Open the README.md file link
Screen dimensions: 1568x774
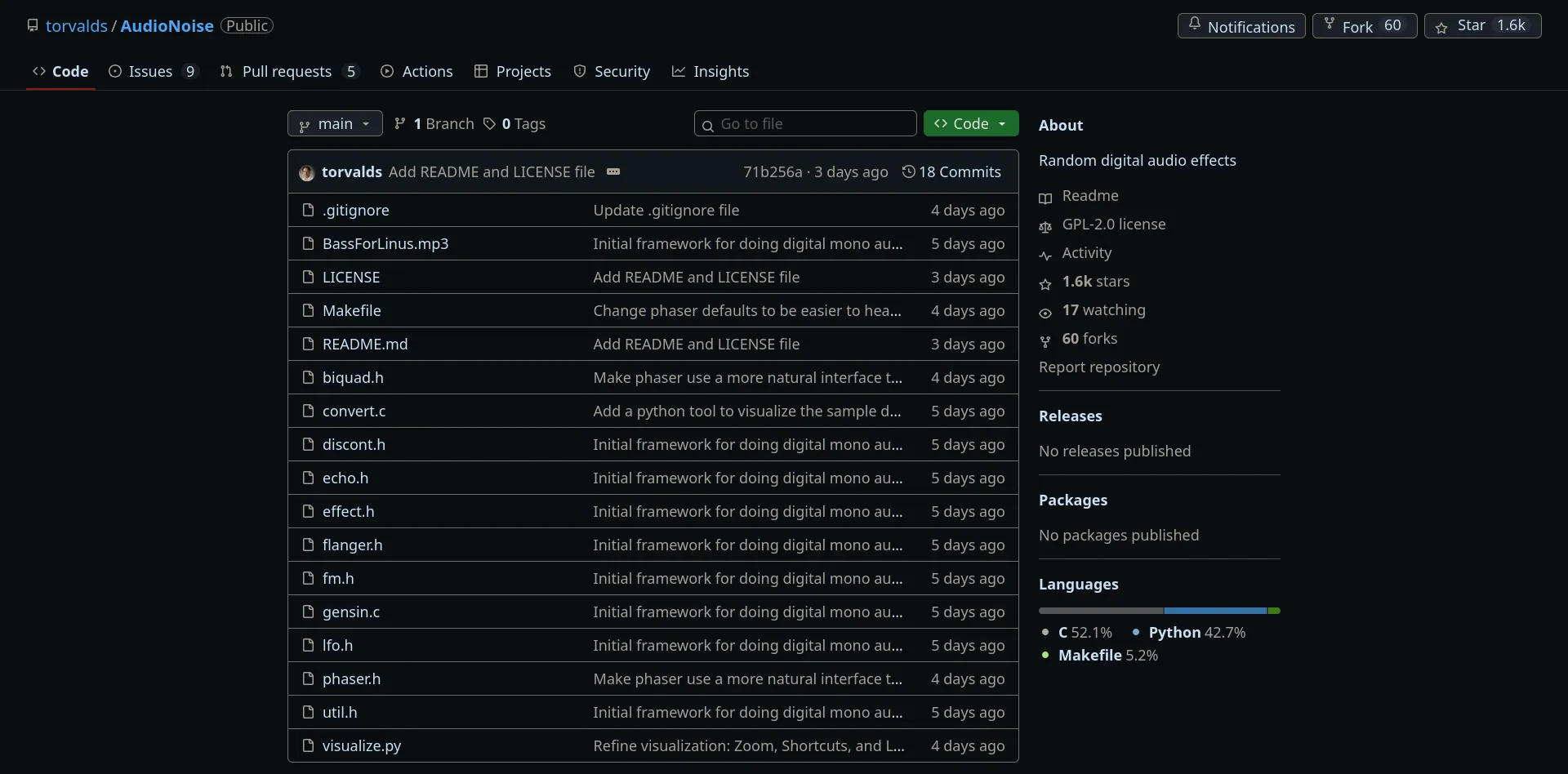coord(364,344)
